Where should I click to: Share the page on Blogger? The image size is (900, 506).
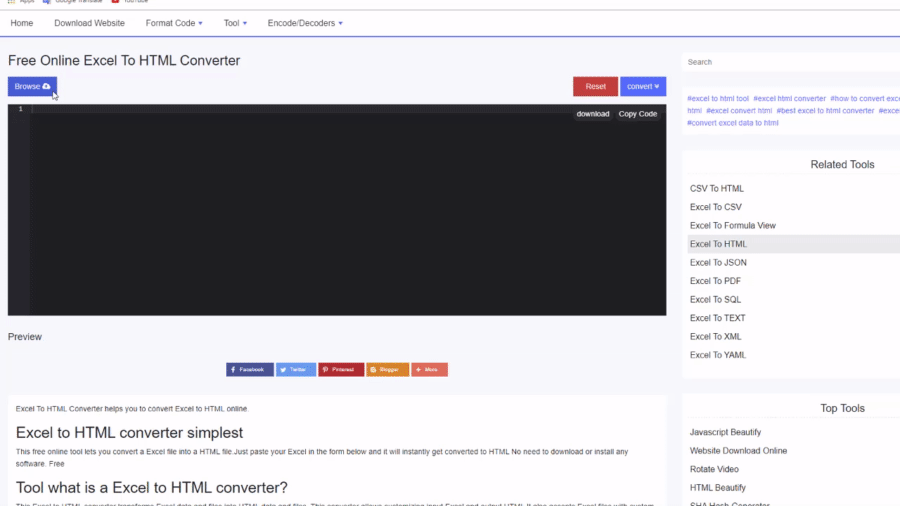(387, 370)
